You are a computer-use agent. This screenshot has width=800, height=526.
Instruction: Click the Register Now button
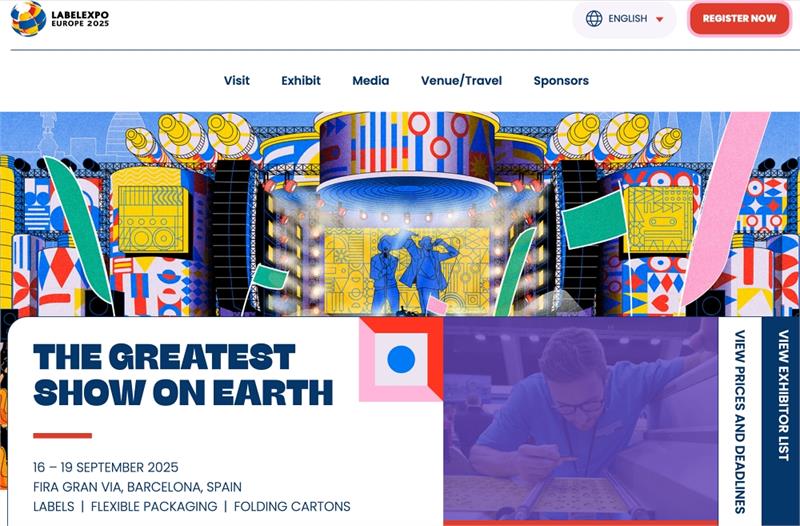[x=739, y=19]
